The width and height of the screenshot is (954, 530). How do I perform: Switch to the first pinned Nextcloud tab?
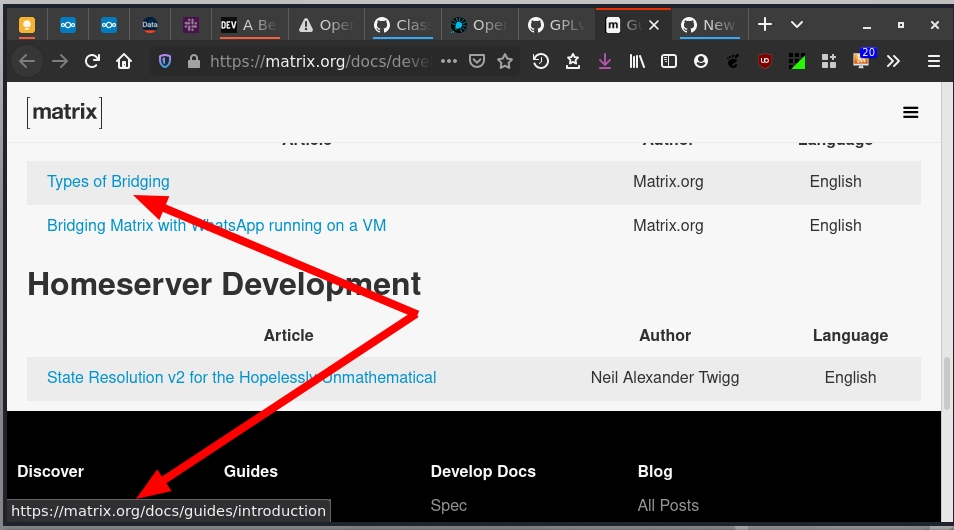coord(68,25)
